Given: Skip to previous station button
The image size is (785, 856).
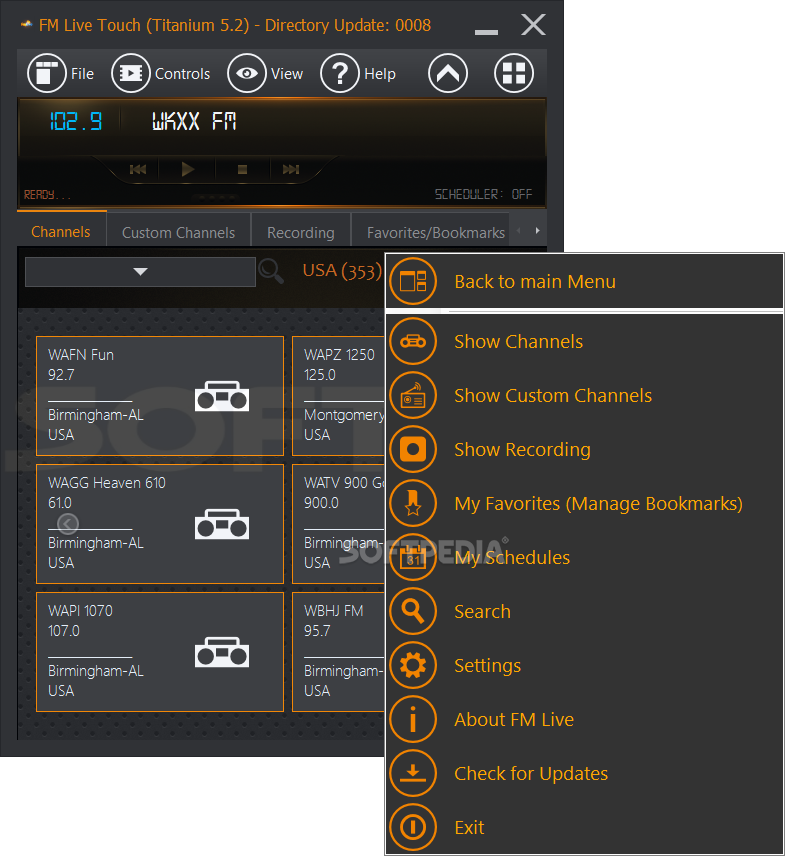Looking at the screenshot, I should pos(138,170).
